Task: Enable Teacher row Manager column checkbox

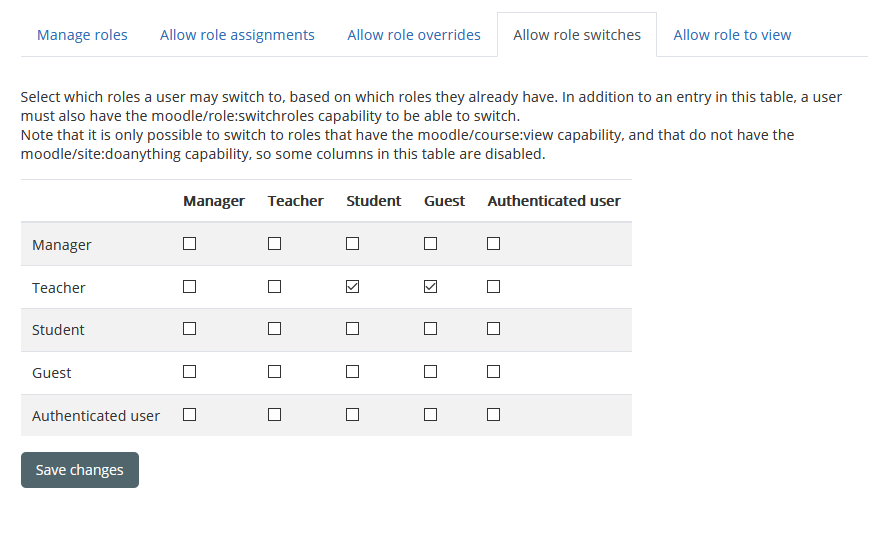Action: pos(190,287)
